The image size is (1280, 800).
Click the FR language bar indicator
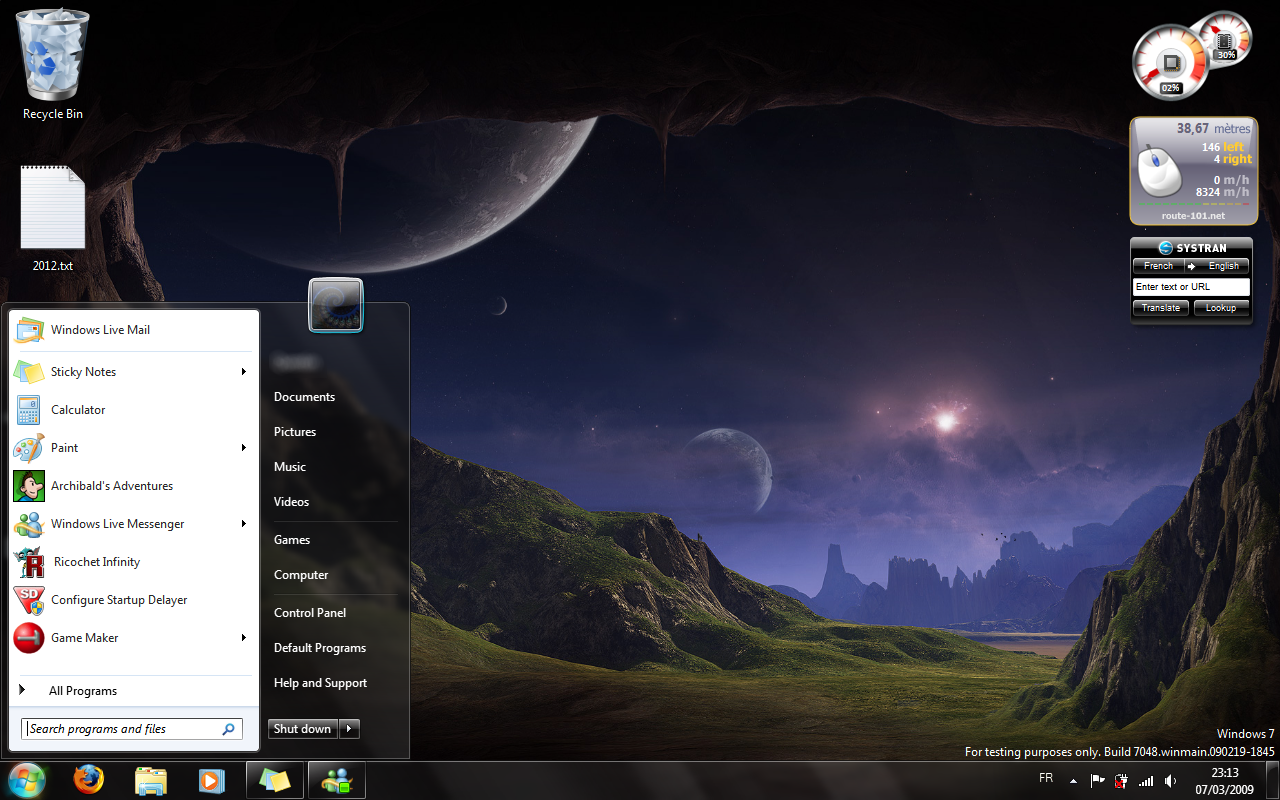tap(1046, 778)
